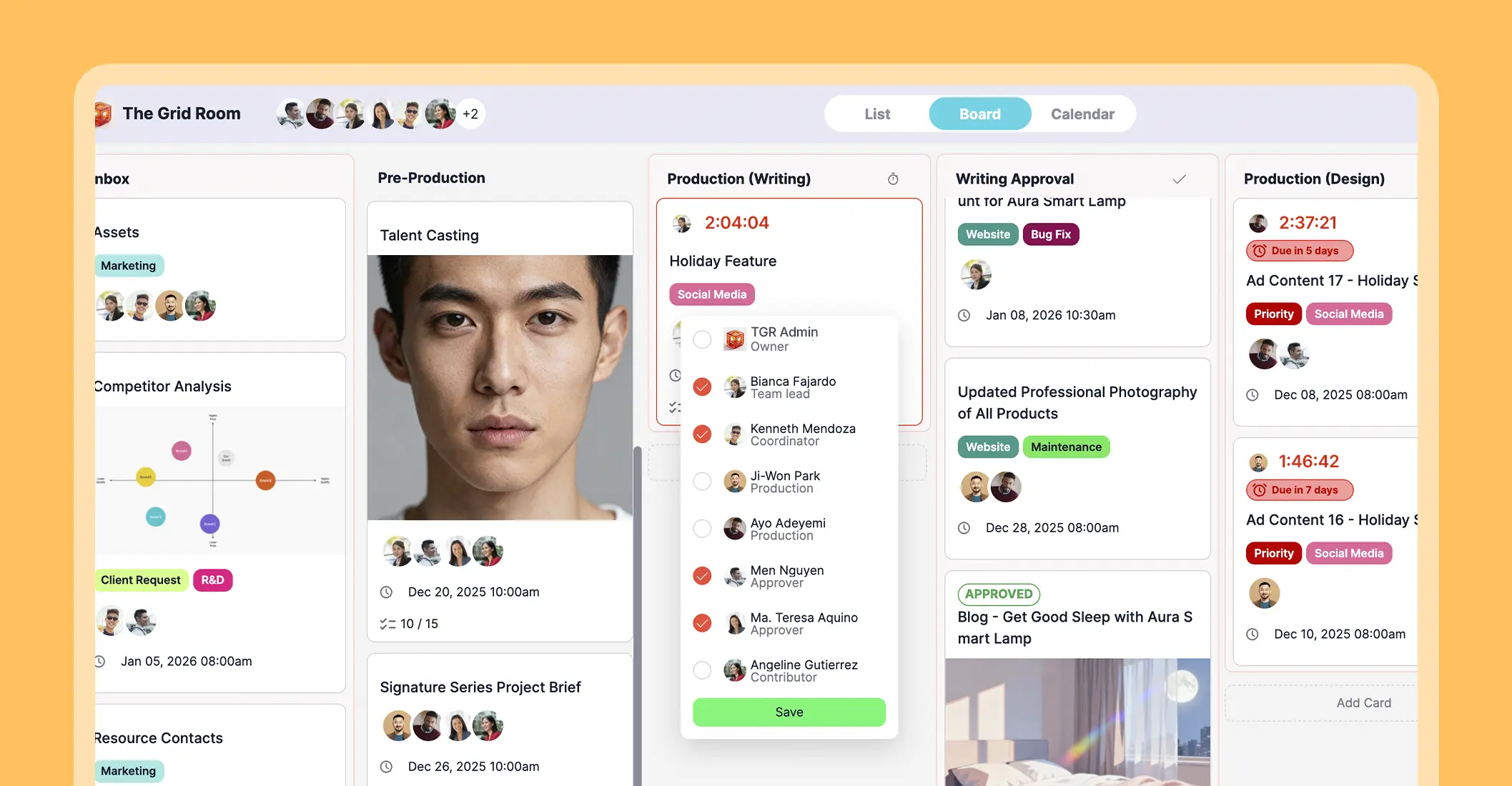Click the alarm icon in the Due in 7 days badge
Screen dimensions: 1512x786
click(x=1258, y=490)
